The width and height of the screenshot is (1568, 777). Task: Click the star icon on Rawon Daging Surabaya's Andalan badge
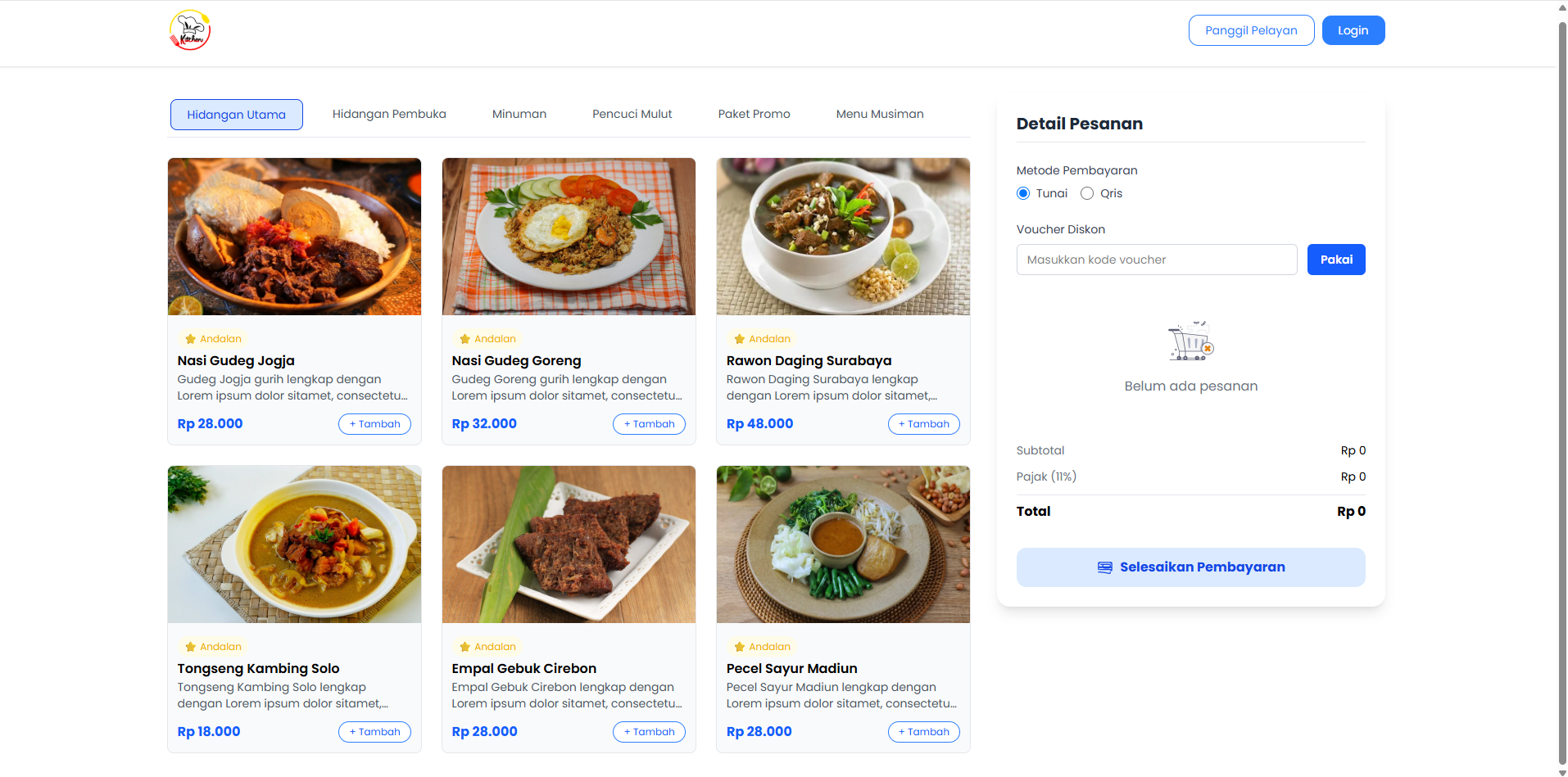(738, 338)
